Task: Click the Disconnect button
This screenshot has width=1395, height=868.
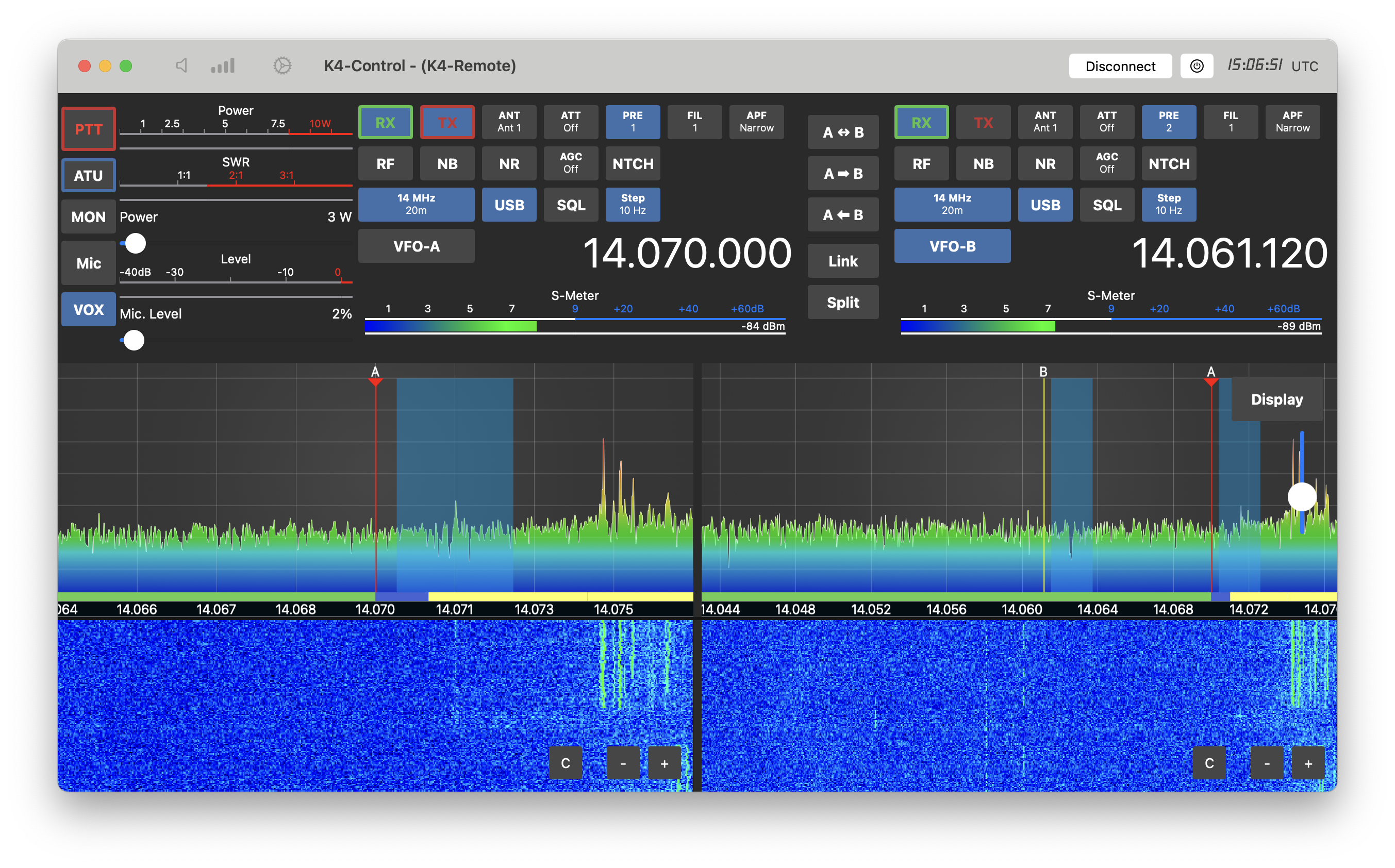Action: [x=1120, y=66]
